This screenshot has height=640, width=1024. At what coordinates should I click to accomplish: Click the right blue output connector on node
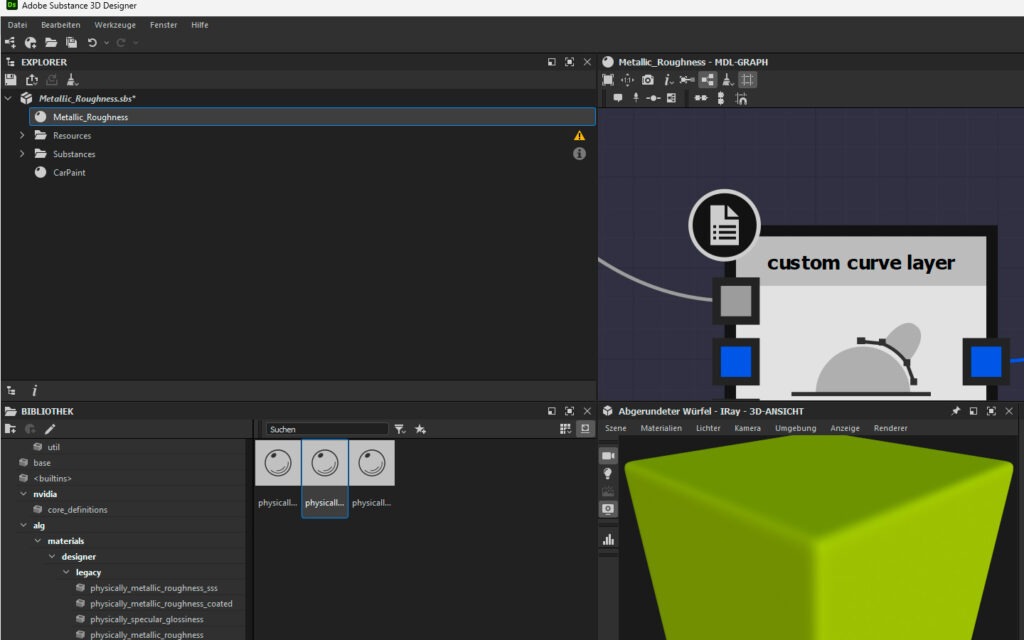(986, 361)
